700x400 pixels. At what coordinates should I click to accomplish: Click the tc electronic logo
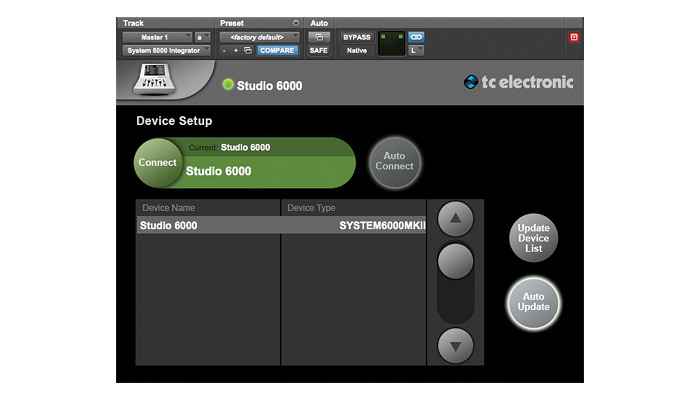(518, 82)
